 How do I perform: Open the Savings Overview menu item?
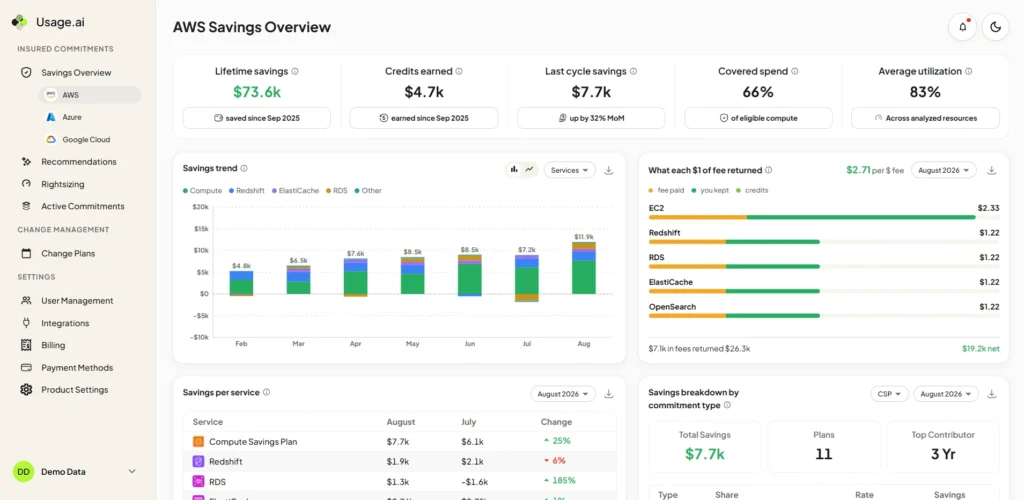tap(76, 72)
